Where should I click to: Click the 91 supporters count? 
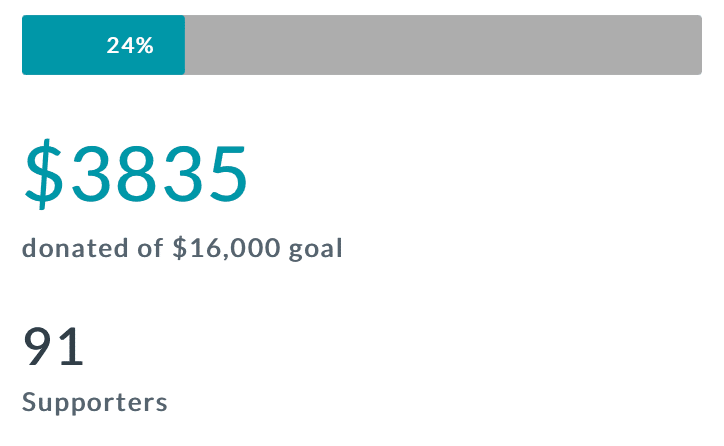[x=53, y=346]
